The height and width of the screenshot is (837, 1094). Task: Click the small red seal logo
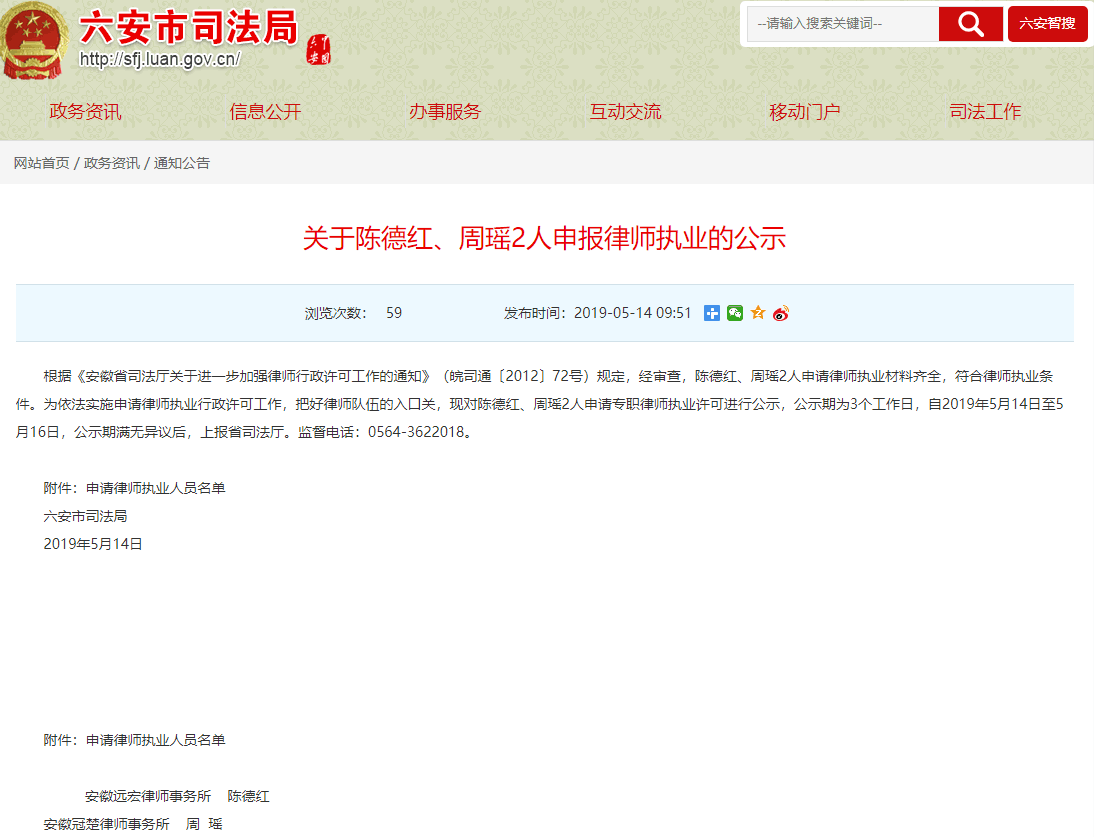[319, 50]
